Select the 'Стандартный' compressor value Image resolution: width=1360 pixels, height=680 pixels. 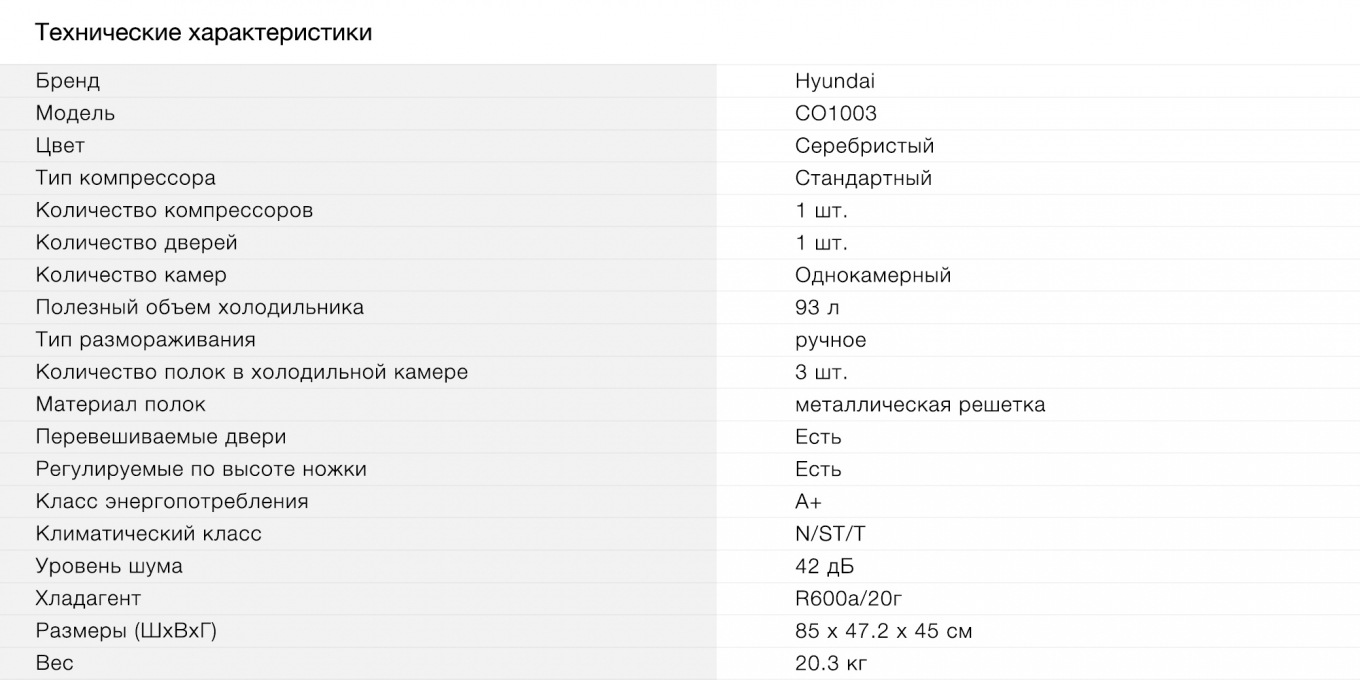(864, 178)
